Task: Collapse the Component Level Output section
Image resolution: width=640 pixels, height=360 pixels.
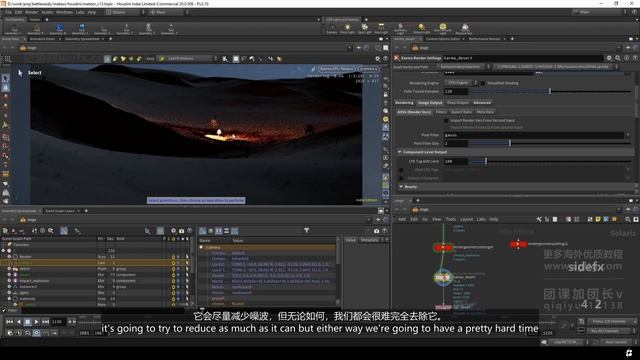Action: 400,152
